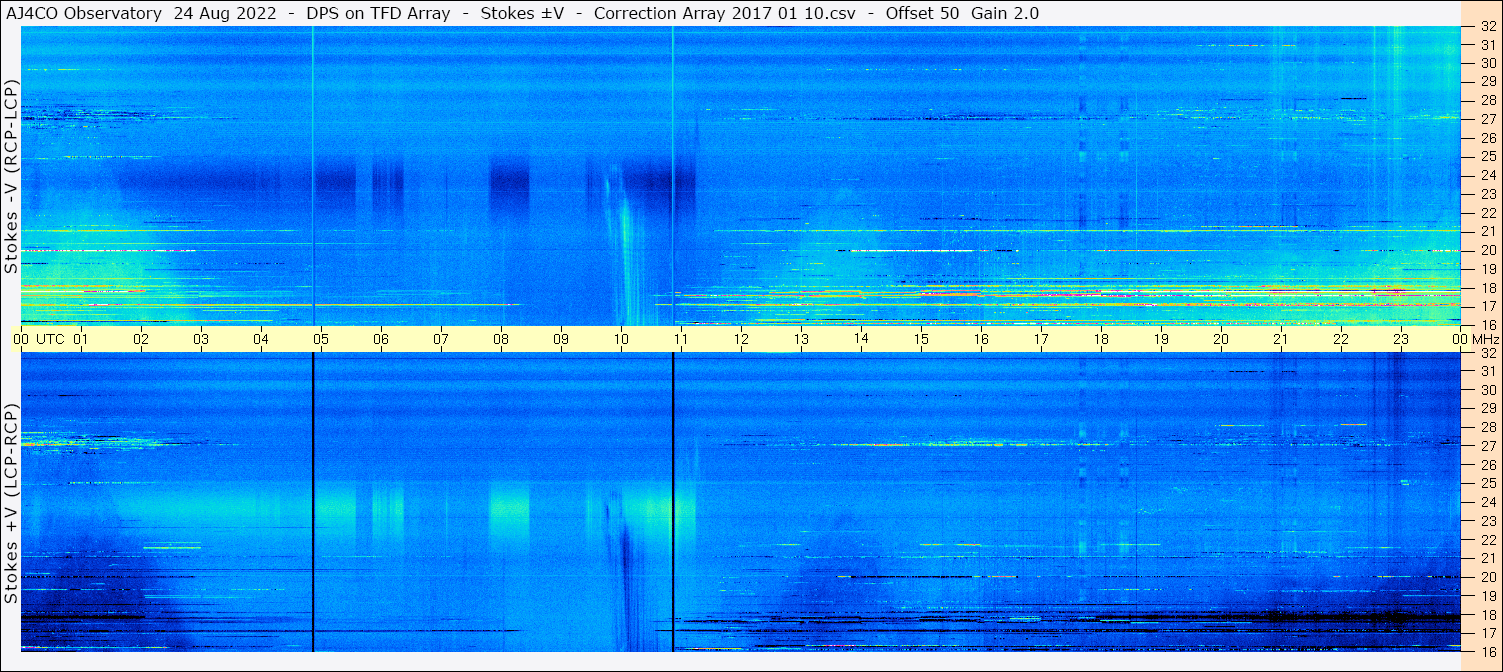Screen dimensions: 1503x672
Task: Click the 28 MHz tick of Stokes -V panel
Action: coord(1488,100)
